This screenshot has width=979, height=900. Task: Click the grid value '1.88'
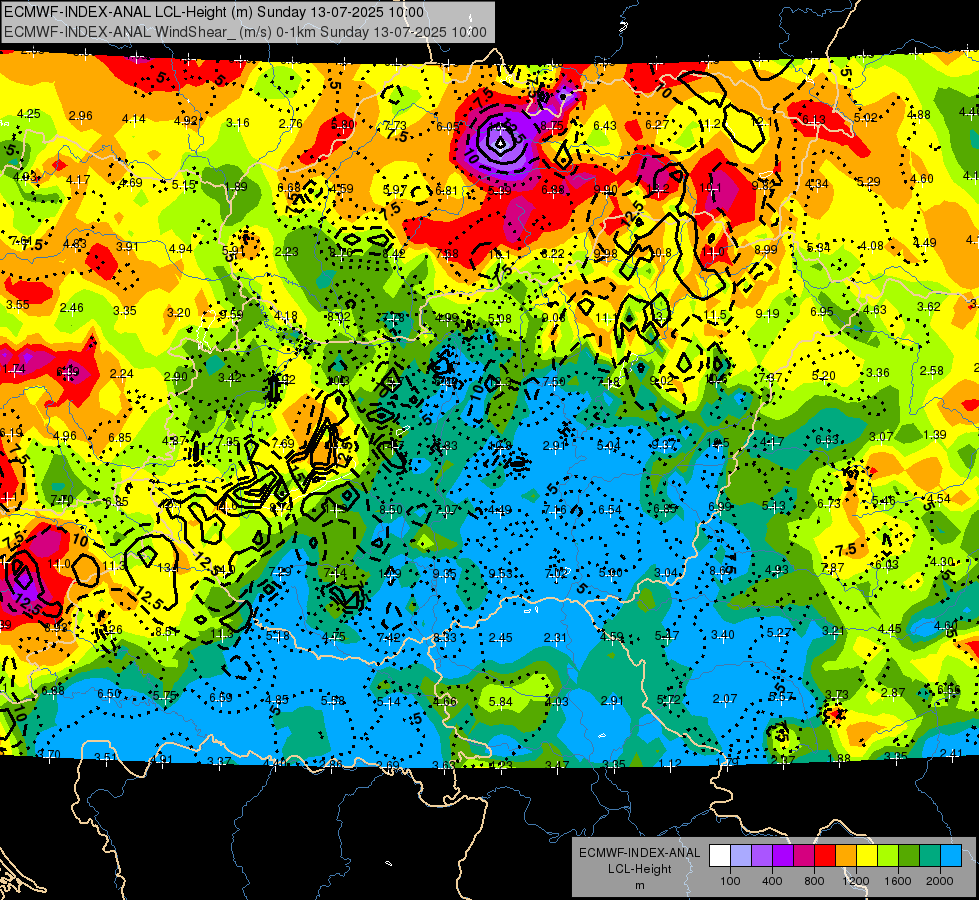[x=839, y=758]
